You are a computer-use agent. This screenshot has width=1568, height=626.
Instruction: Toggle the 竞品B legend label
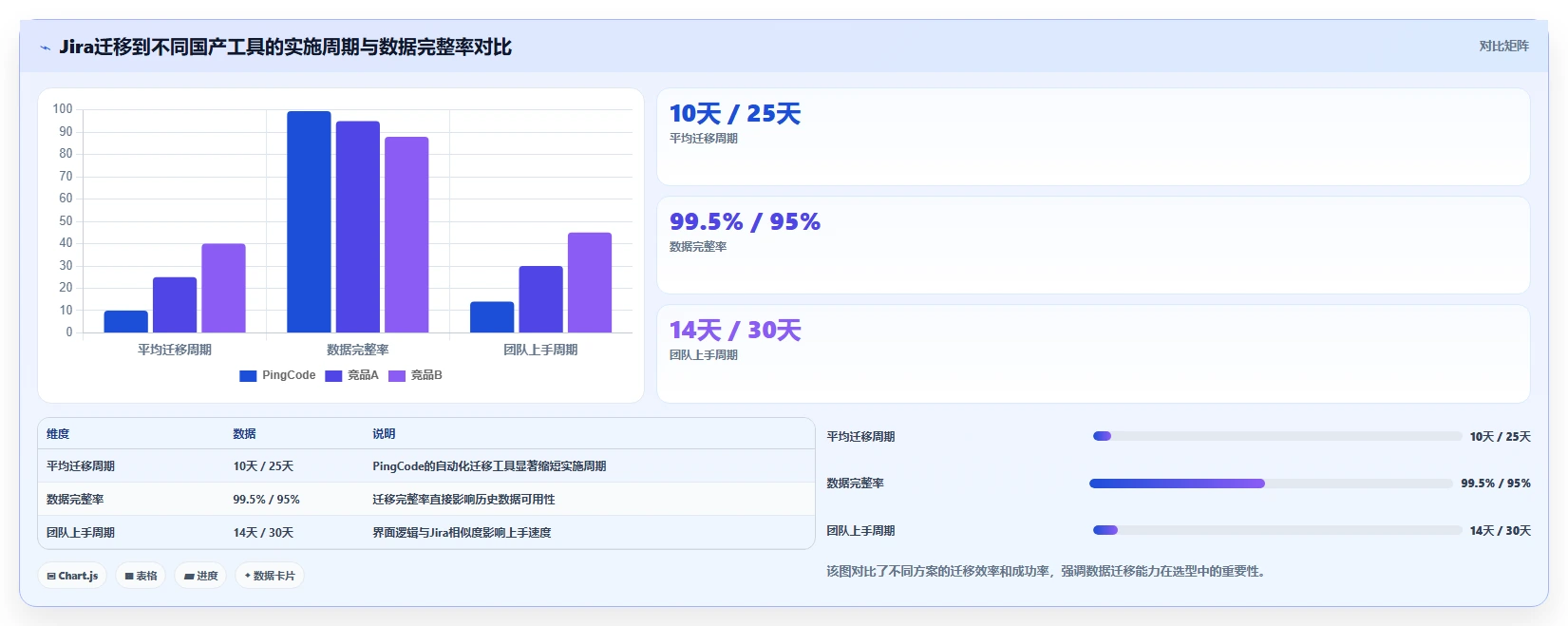(x=426, y=375)
